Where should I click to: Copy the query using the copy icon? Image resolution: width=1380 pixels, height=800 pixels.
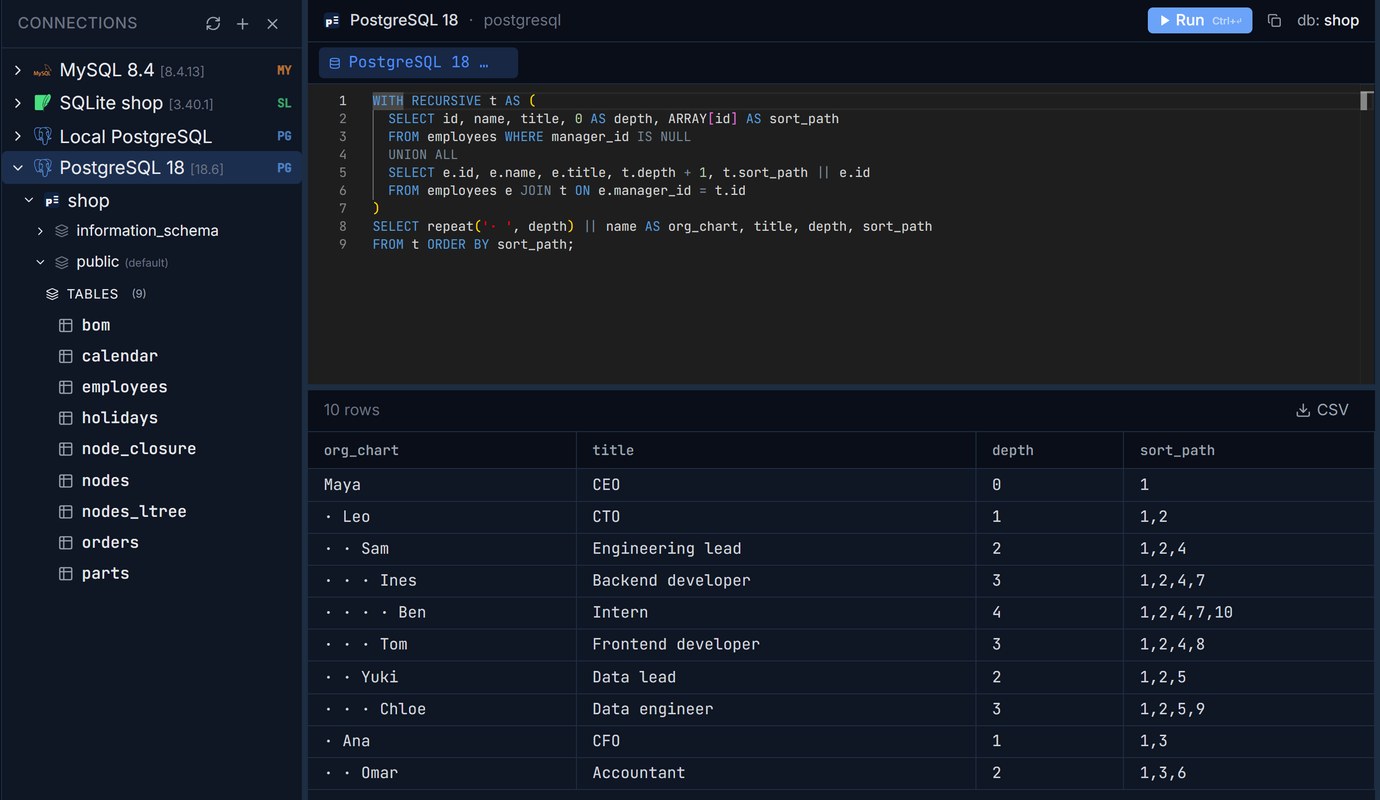[x=1274, y=20]
